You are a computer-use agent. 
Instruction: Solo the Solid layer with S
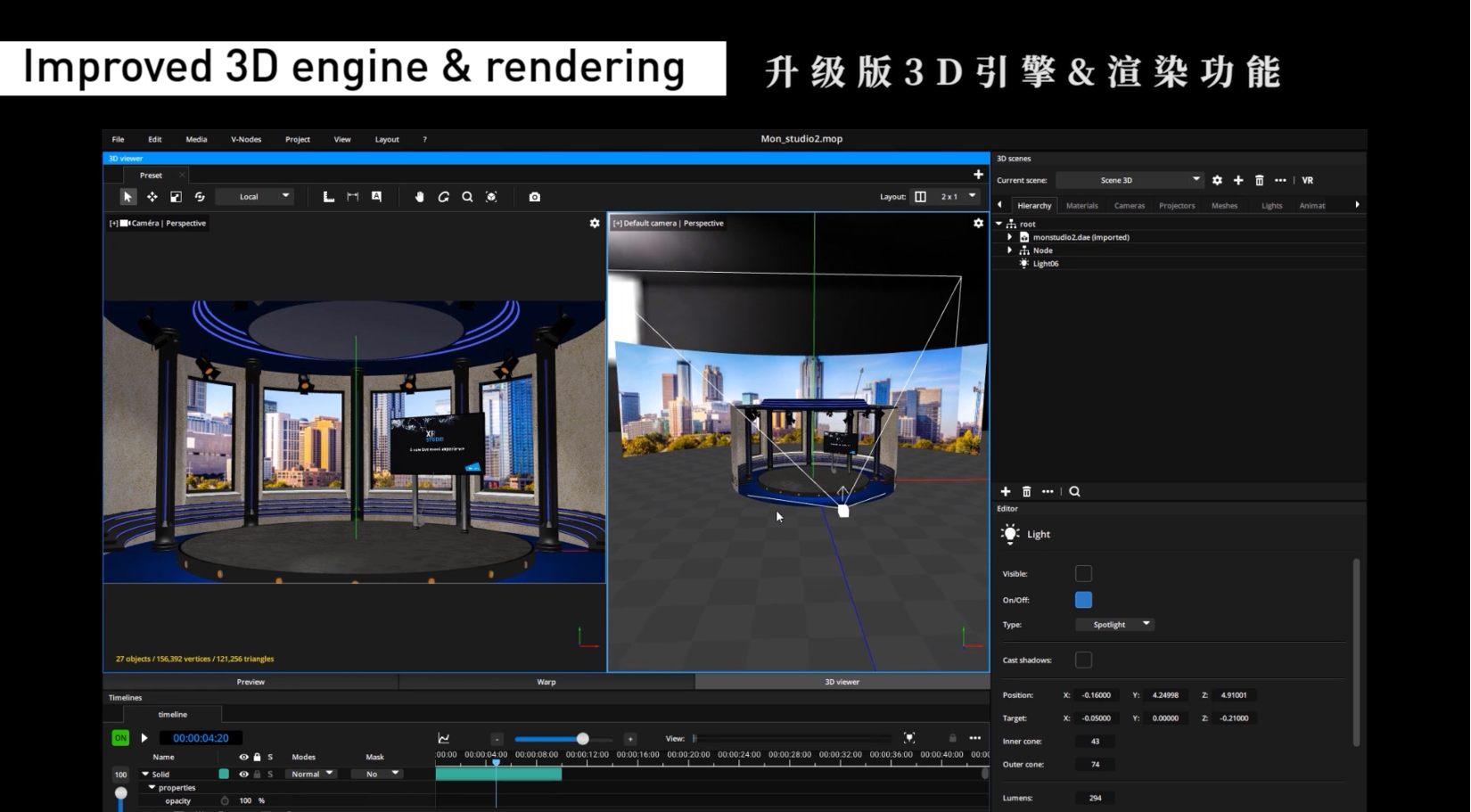(x=270, y=775)
